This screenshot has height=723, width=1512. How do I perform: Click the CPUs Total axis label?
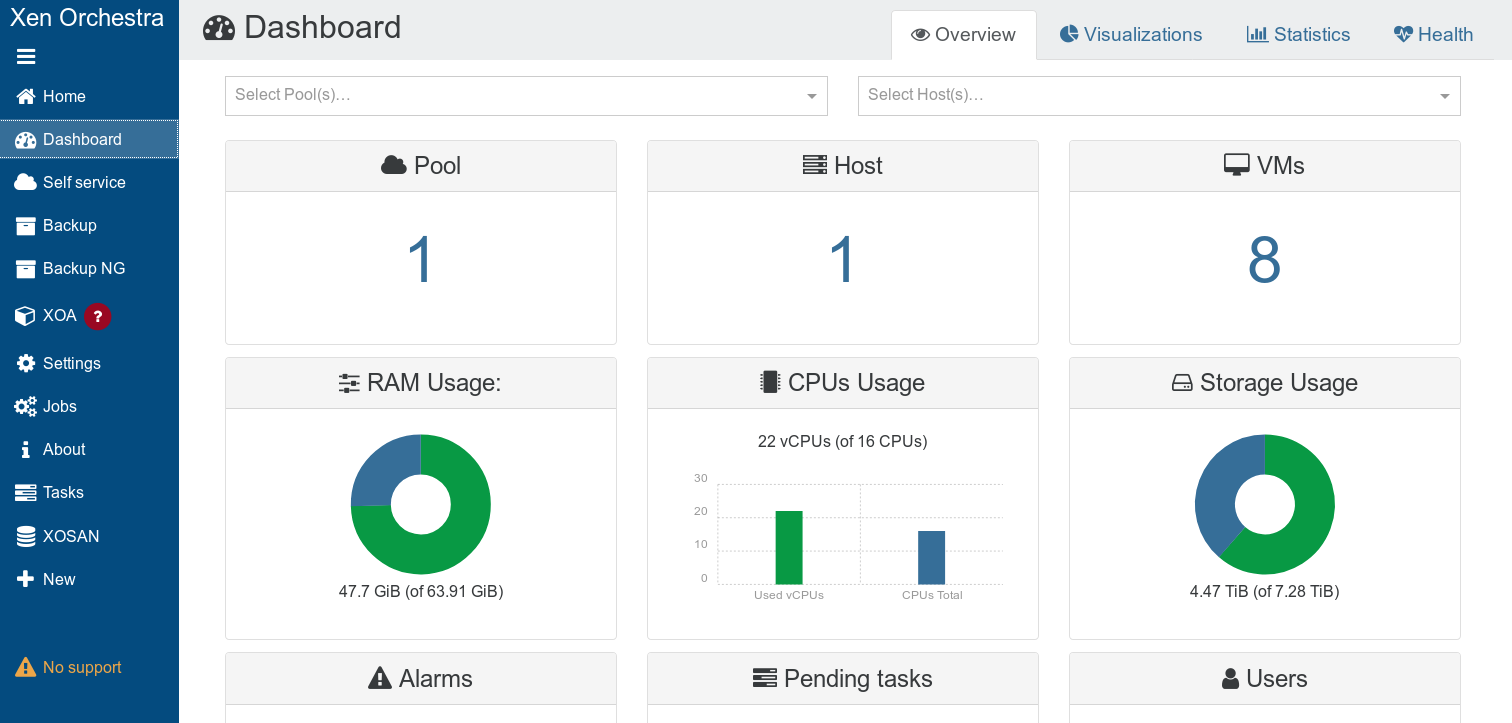(x=932, y=595)
